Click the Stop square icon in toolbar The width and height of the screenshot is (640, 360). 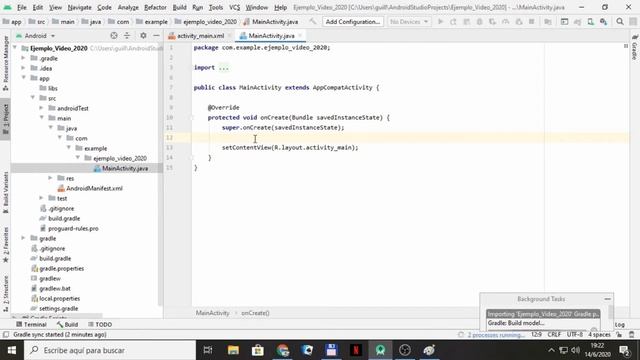click(x=531, y=22)
